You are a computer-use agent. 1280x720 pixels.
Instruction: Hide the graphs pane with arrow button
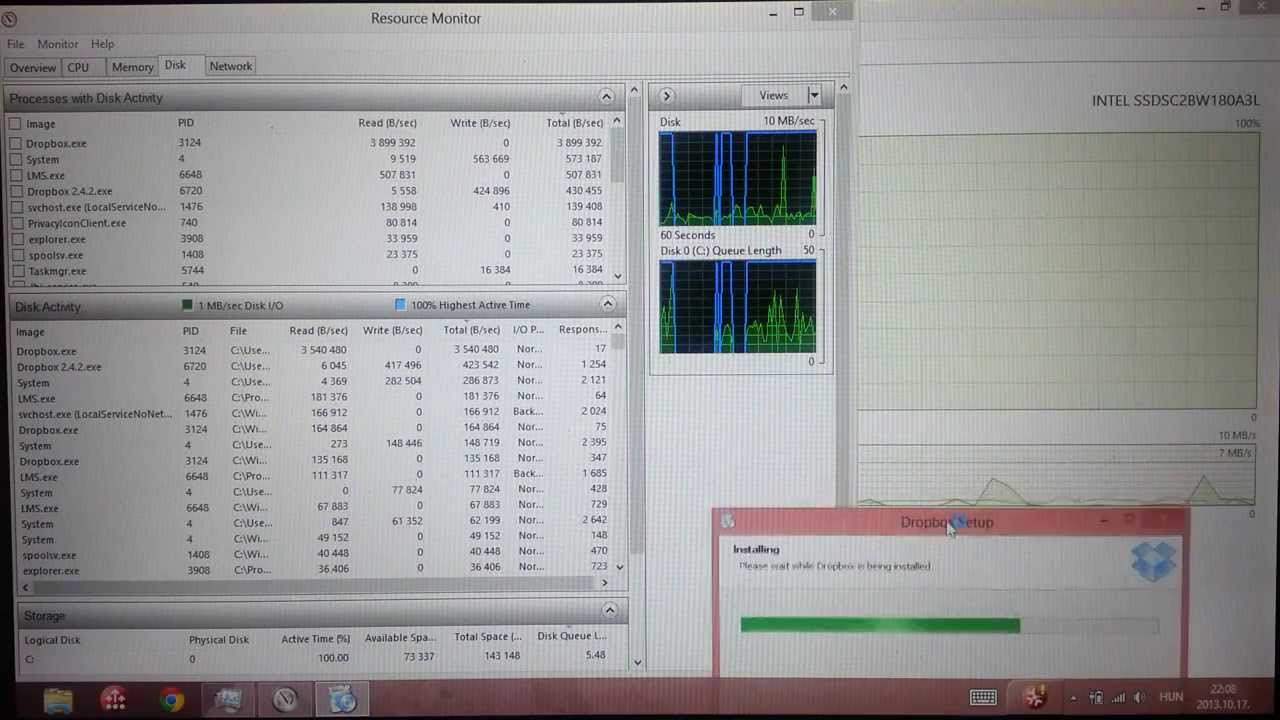[666, 96]
